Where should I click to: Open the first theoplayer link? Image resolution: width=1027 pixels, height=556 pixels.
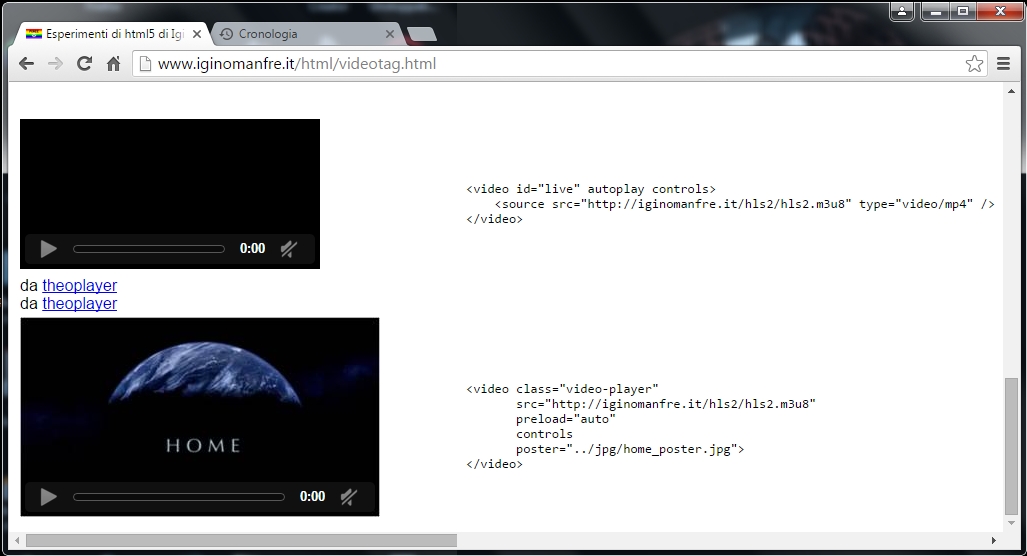(79, 286)
